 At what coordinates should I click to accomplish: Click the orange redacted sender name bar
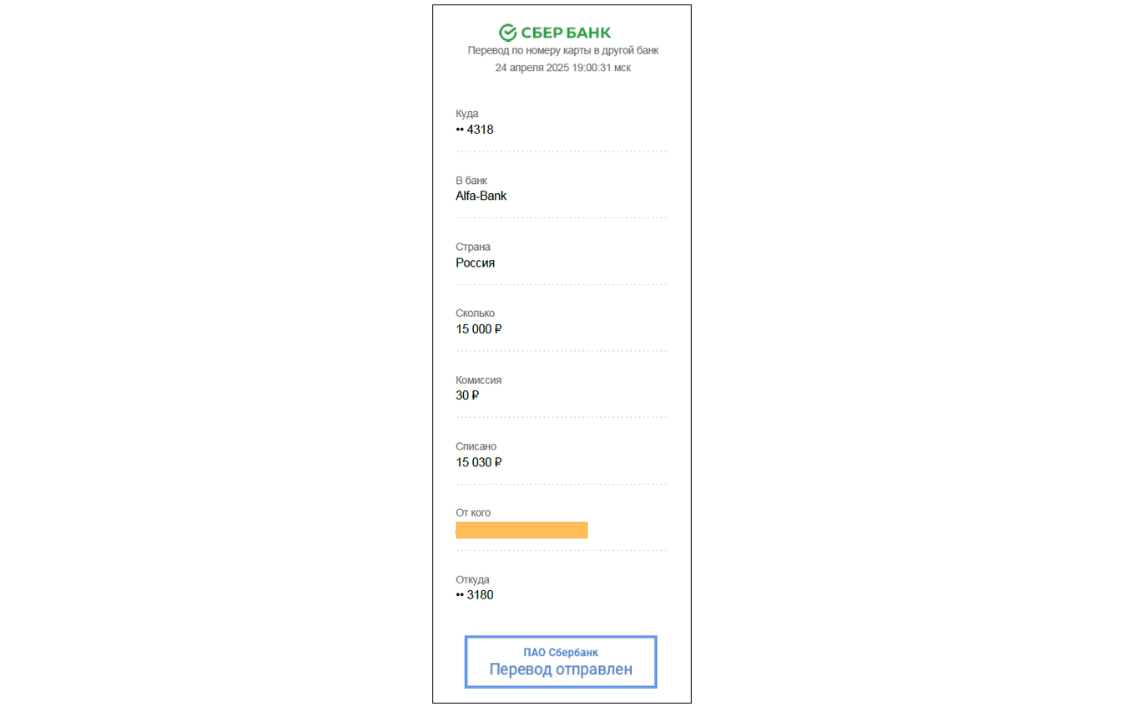[x=522, y=530]
